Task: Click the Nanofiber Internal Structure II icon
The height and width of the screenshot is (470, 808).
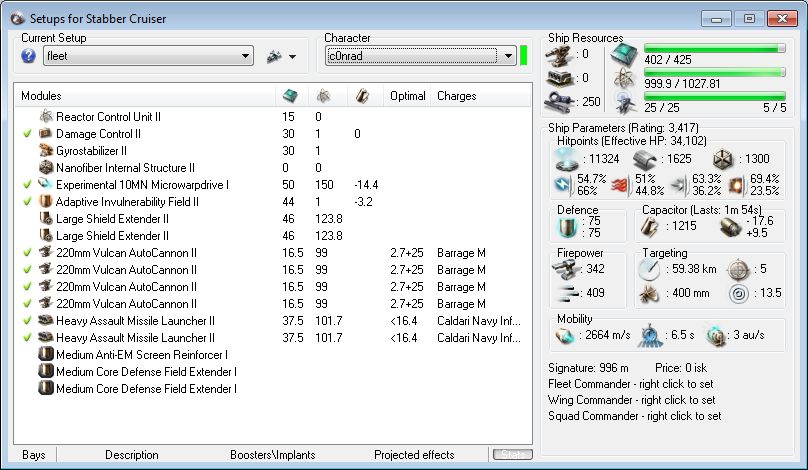Action: [x=46, y=167]
